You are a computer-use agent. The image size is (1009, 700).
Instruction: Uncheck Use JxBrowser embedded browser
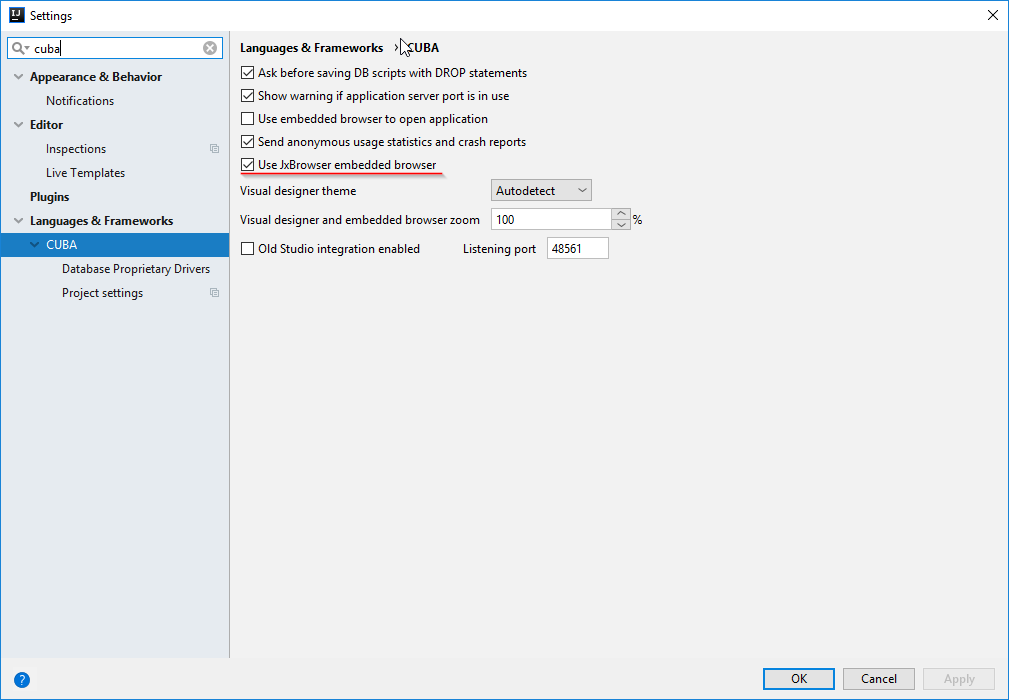[248, 165]
